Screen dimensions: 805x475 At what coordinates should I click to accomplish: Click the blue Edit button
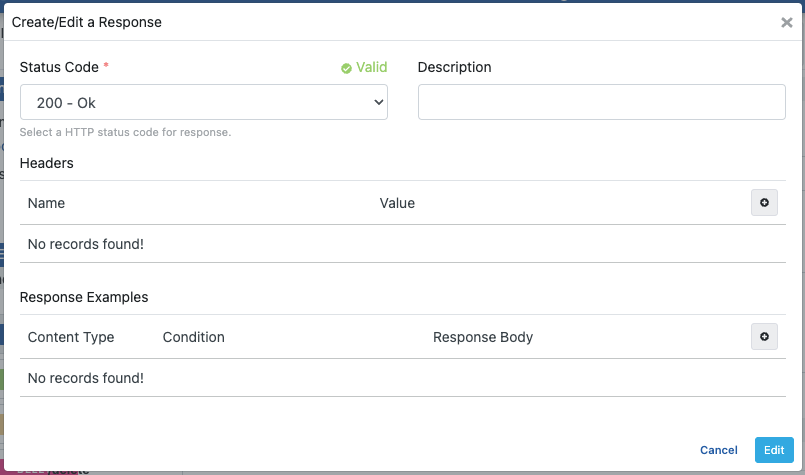click(x=773, y=450)
